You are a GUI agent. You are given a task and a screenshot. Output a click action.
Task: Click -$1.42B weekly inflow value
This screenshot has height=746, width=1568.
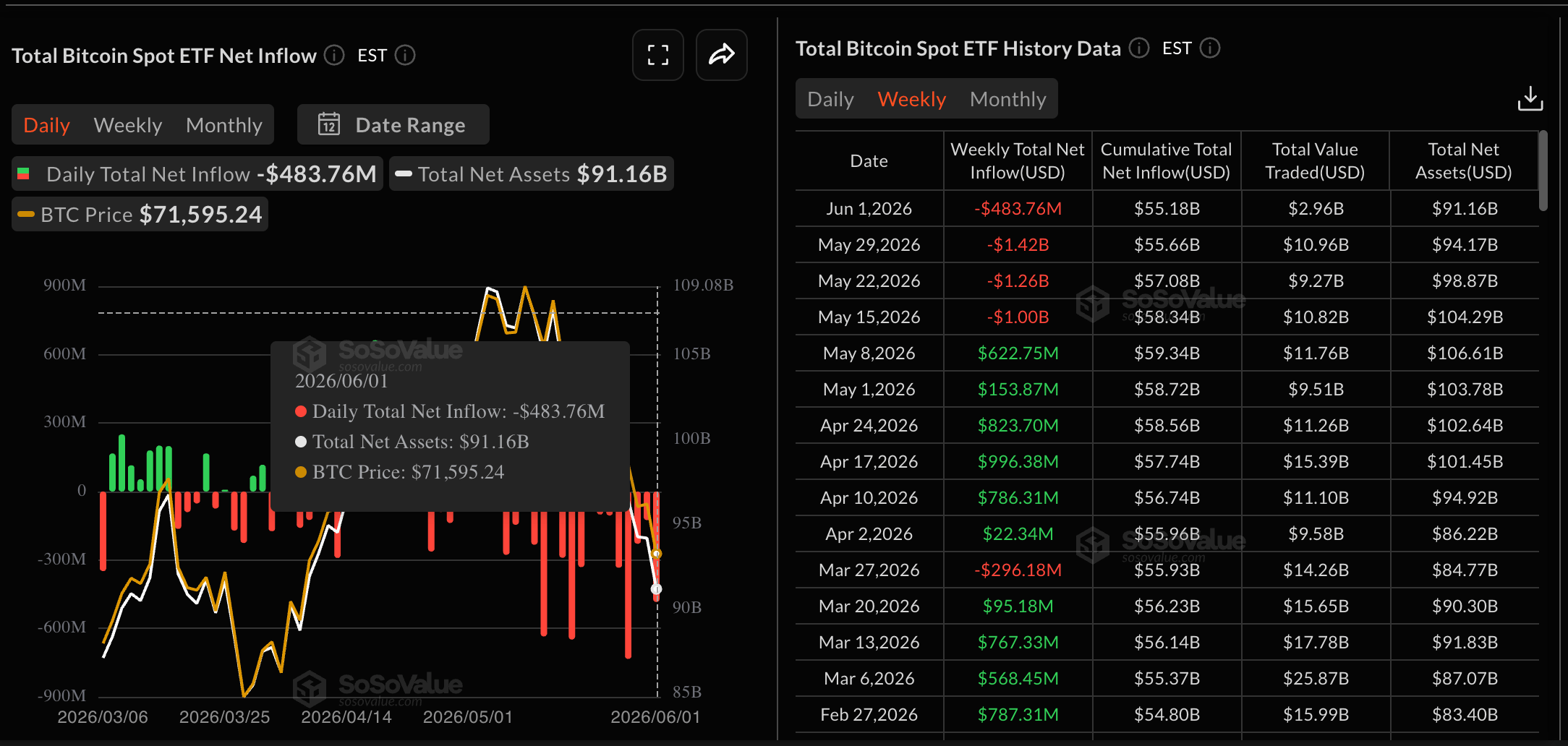click(x=1018, y=245)
